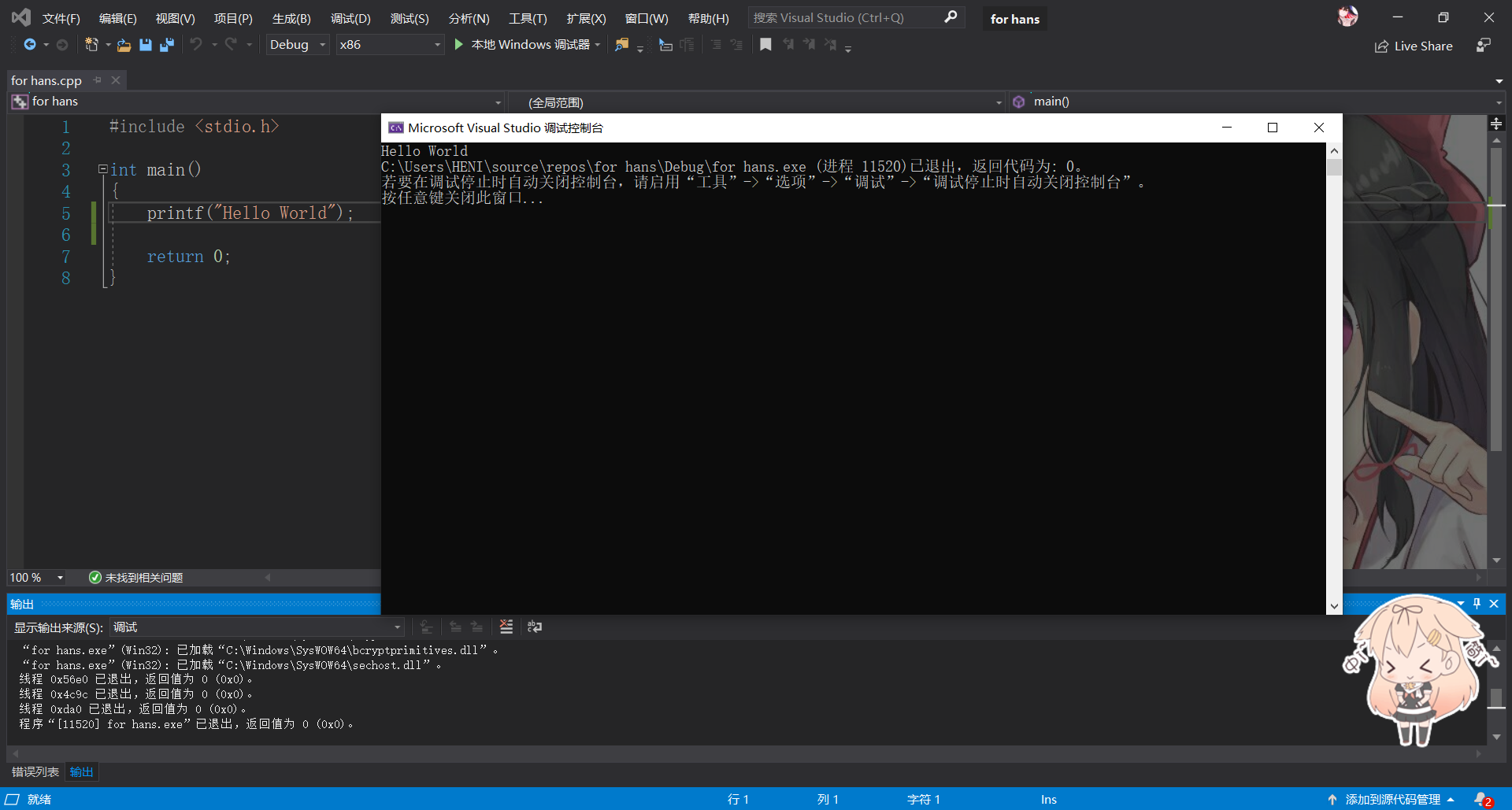Click 添加到源代码管理 in status bar
Screen dimensions: 1512x810
click(x=1392, y=799)
